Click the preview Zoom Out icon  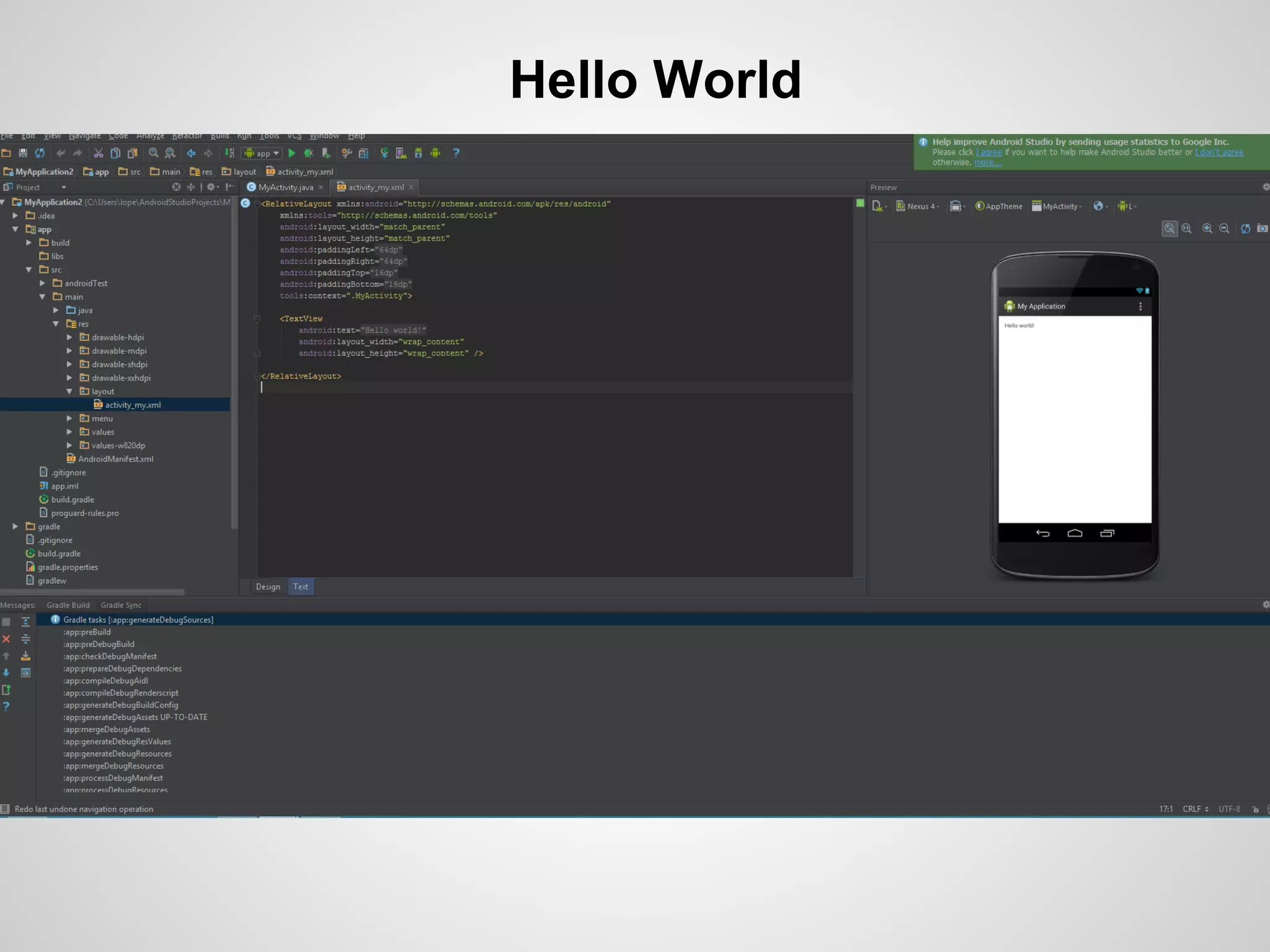pos(1224,229)
